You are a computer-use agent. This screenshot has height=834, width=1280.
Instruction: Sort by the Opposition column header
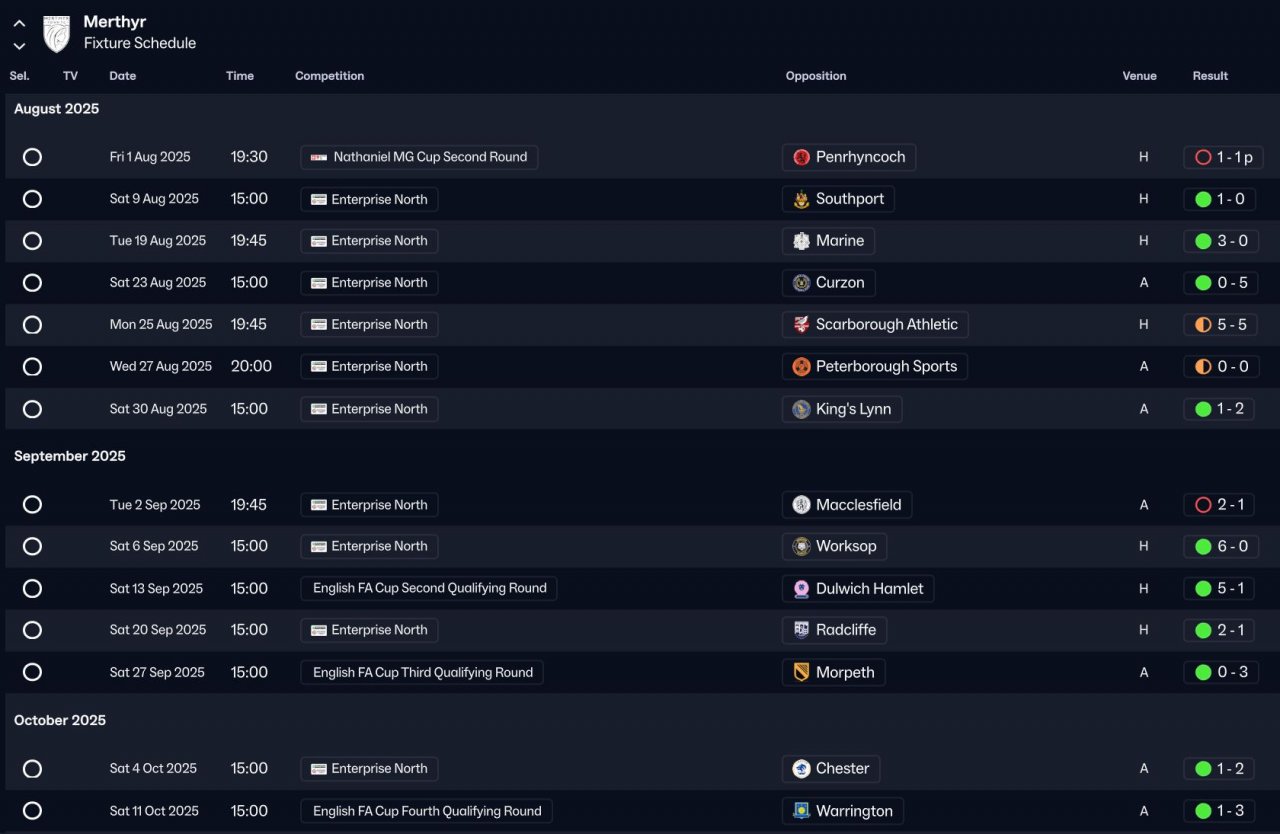pyautogui.click(x=816, y=76)
